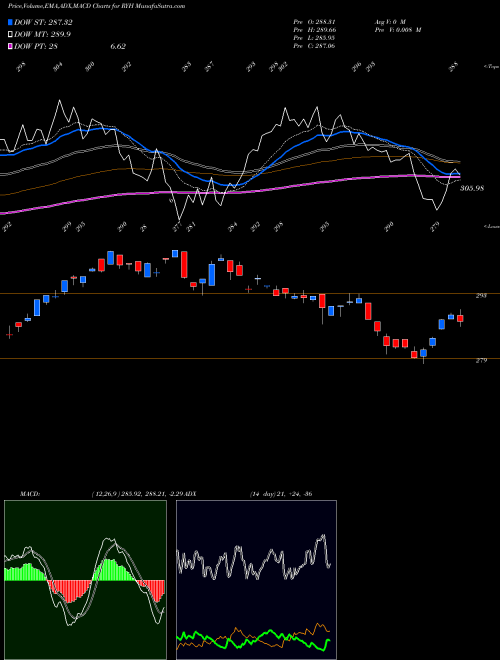The height and width of the screenshot is (660, 500).
Task: Click the 'Avg V: 0 M' volume text
Action: [390, 22]
